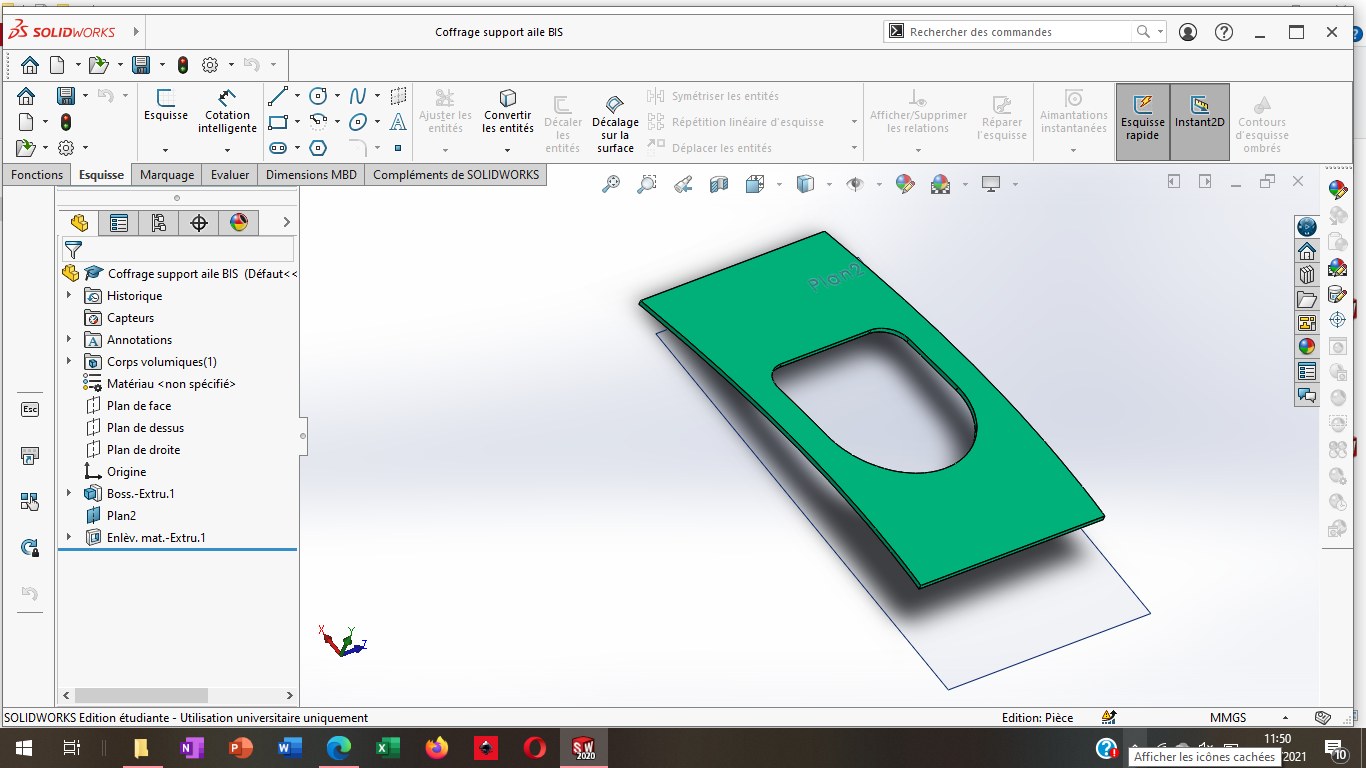This screenshot has width=1366, height=768.
Task: Open Design Library in task pane
Action: (x=1307, y=275)
